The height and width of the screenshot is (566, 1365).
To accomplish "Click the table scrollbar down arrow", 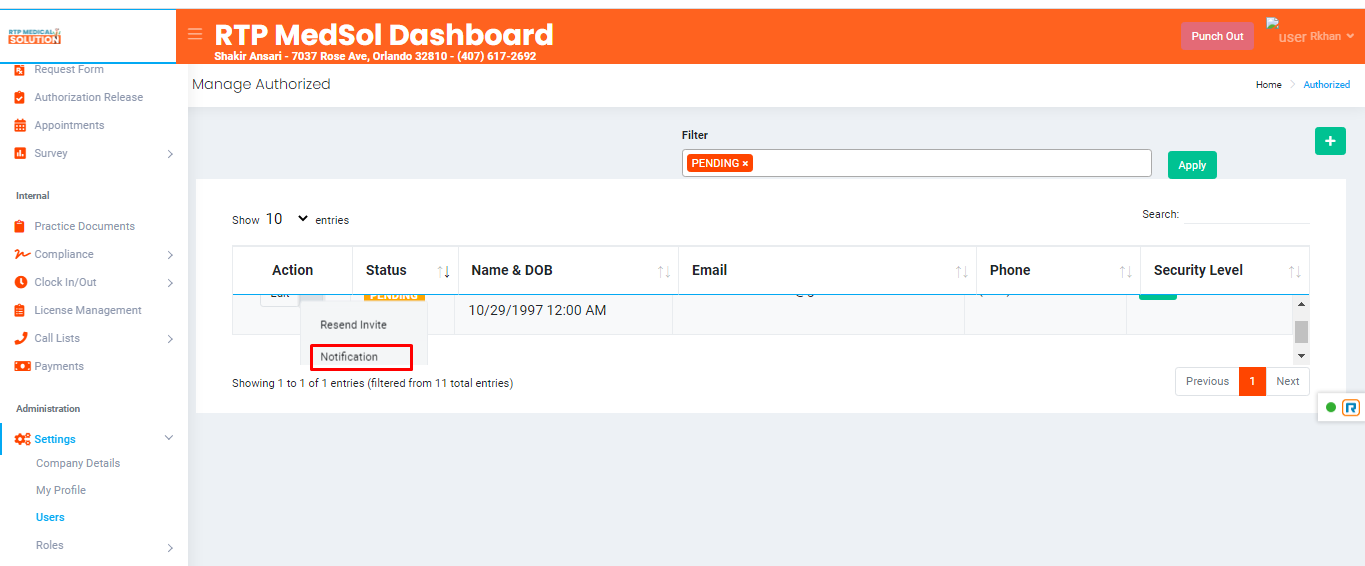I will [1301, 356].
